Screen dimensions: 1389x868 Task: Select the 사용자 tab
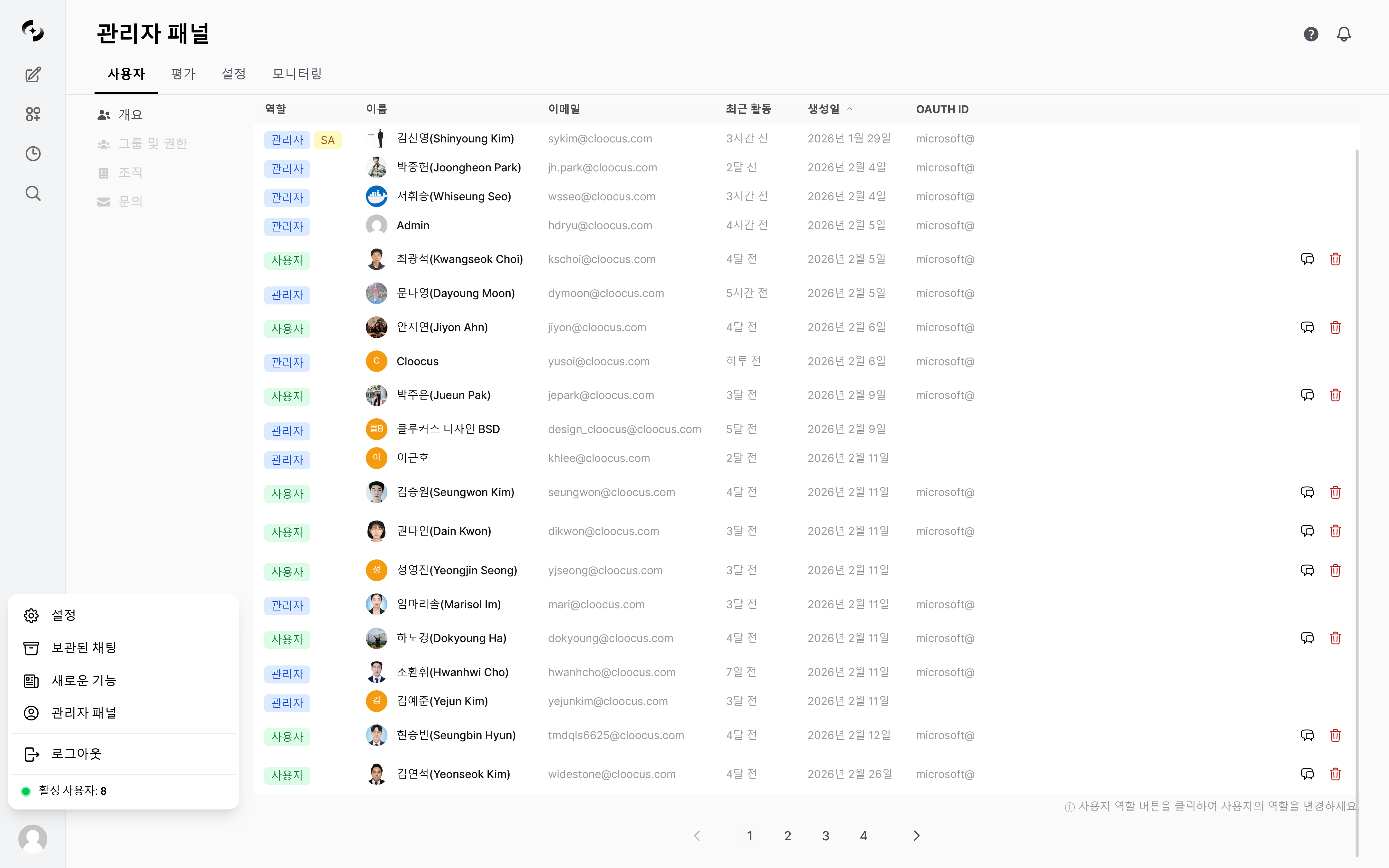(x=126, y=74)
